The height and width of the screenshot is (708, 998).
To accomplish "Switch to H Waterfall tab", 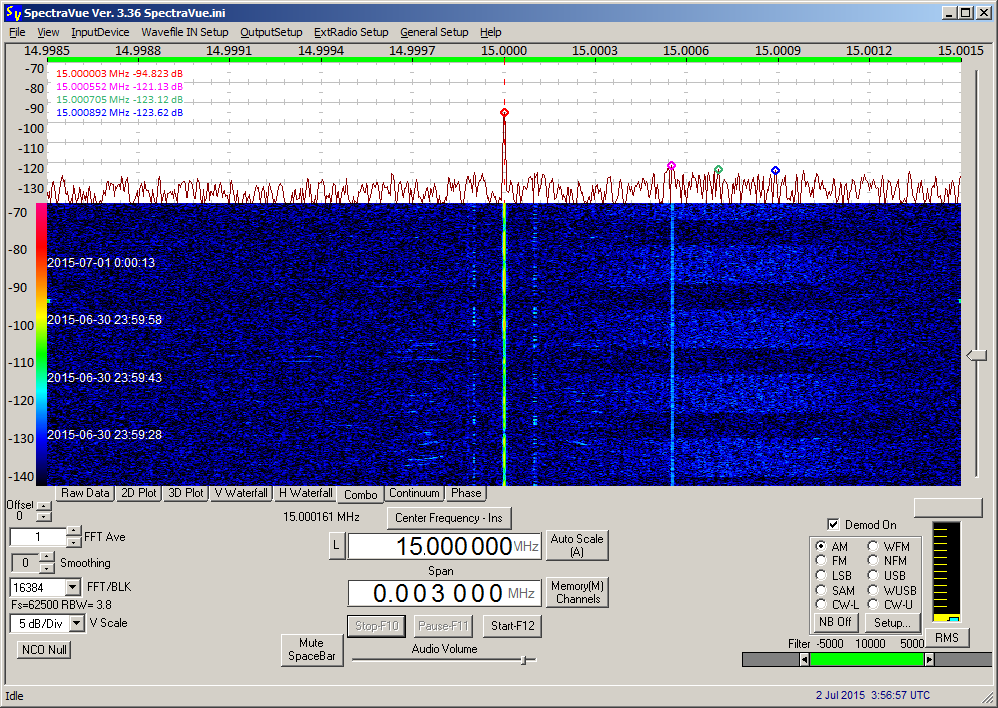I will [306, 493].
